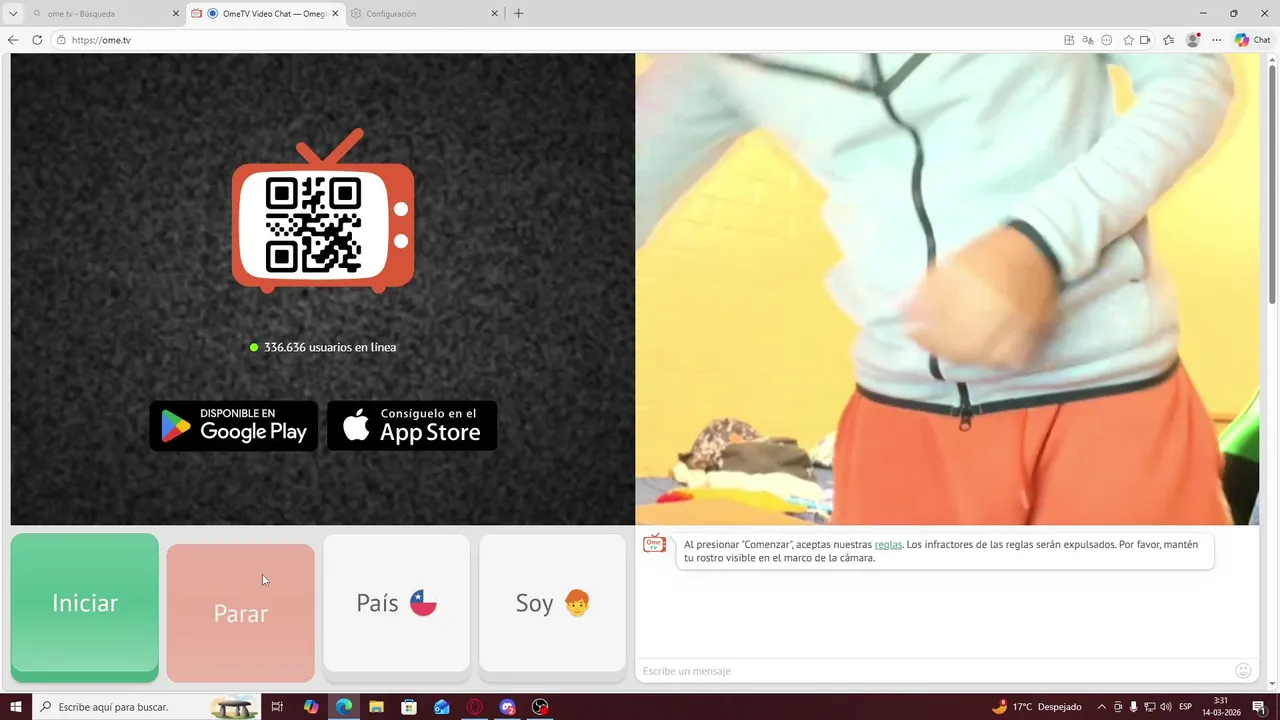This screenshot has height=720, width=1280.
Task: Open the browser profile avatar
Action: [1192, 40]
